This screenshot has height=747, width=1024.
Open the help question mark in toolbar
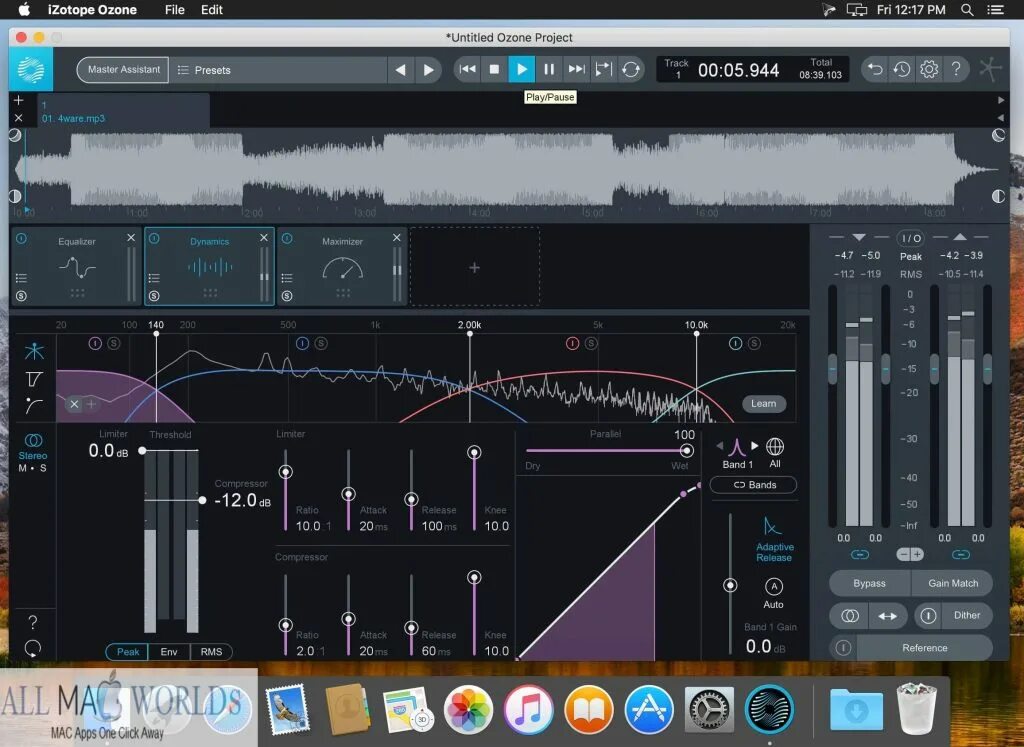pos(955,69)
